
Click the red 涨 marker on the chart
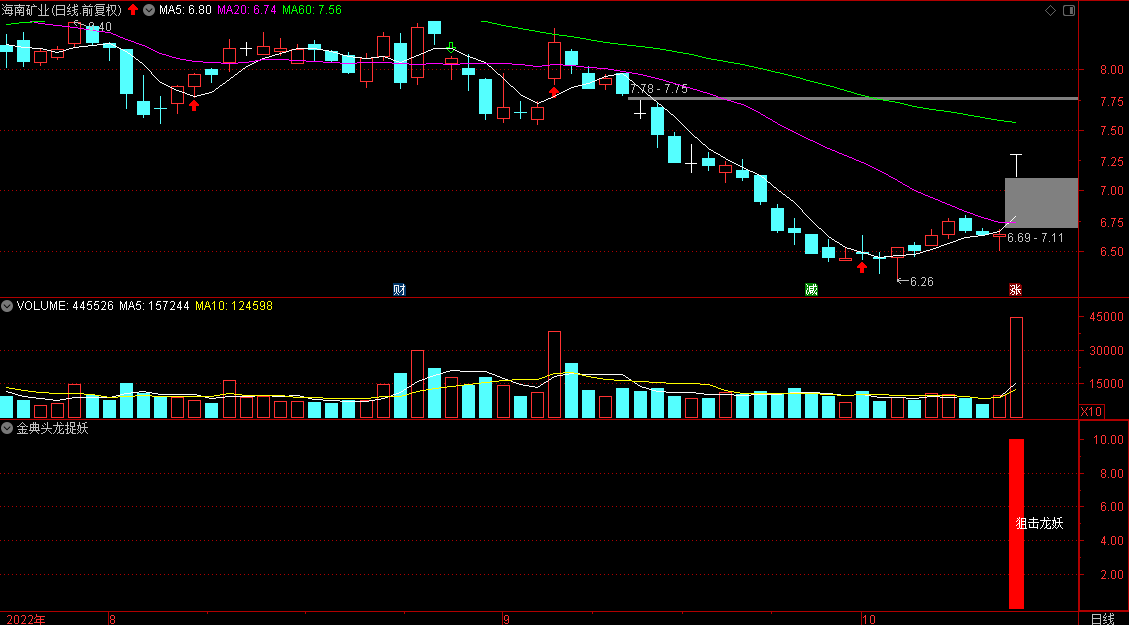pos(1015,289)
